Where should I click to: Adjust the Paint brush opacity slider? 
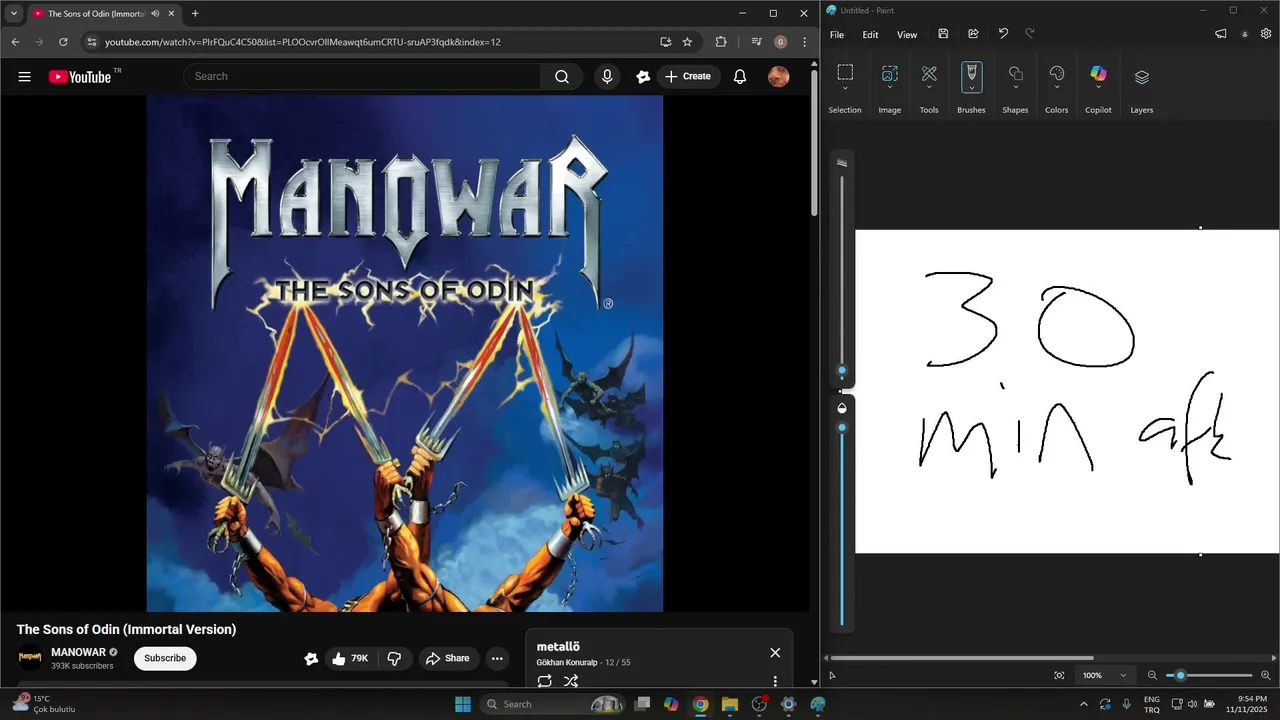pos(842,428)
